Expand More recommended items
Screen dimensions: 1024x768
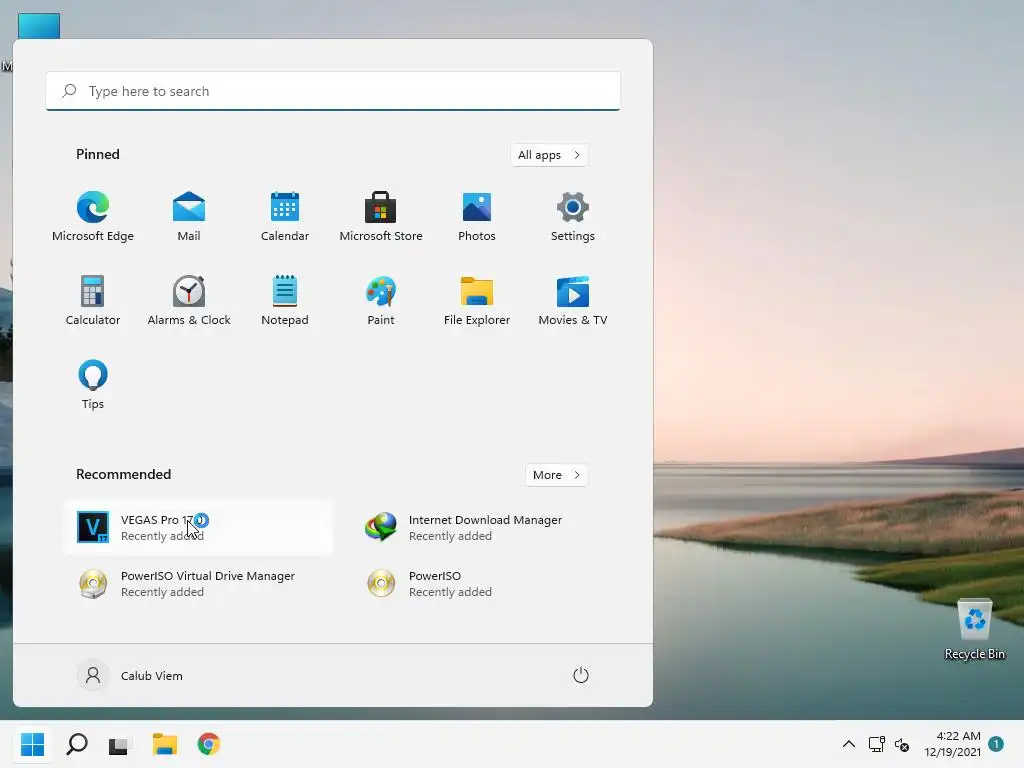[x=556, y=475]
